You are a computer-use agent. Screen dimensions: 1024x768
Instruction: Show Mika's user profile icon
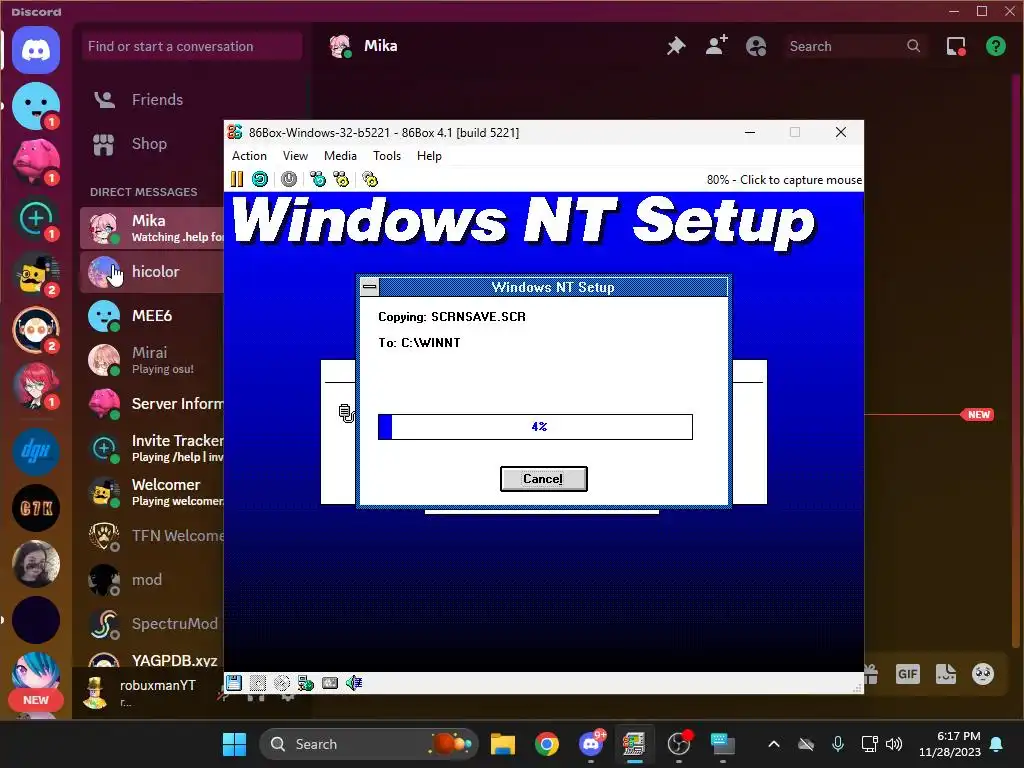pos(756,46)
